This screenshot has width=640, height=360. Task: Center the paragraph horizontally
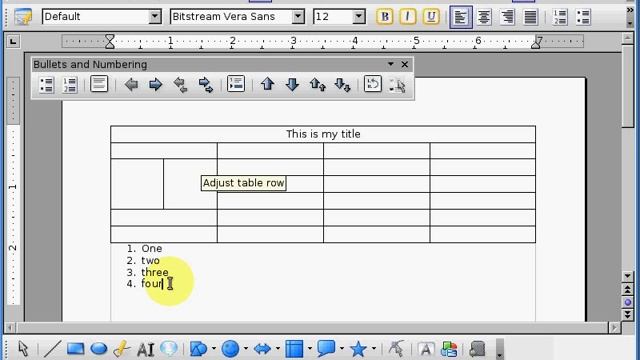click(484, 17)
